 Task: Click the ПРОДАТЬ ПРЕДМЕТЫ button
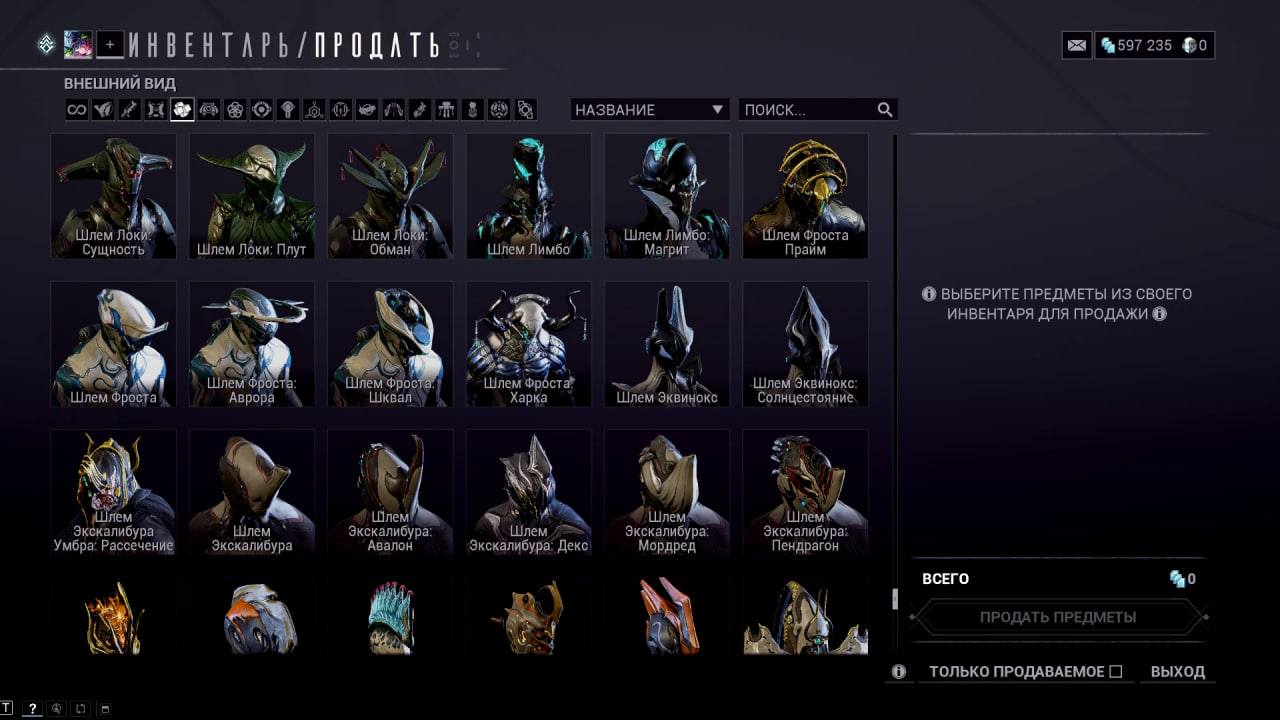click(1058, 617)
